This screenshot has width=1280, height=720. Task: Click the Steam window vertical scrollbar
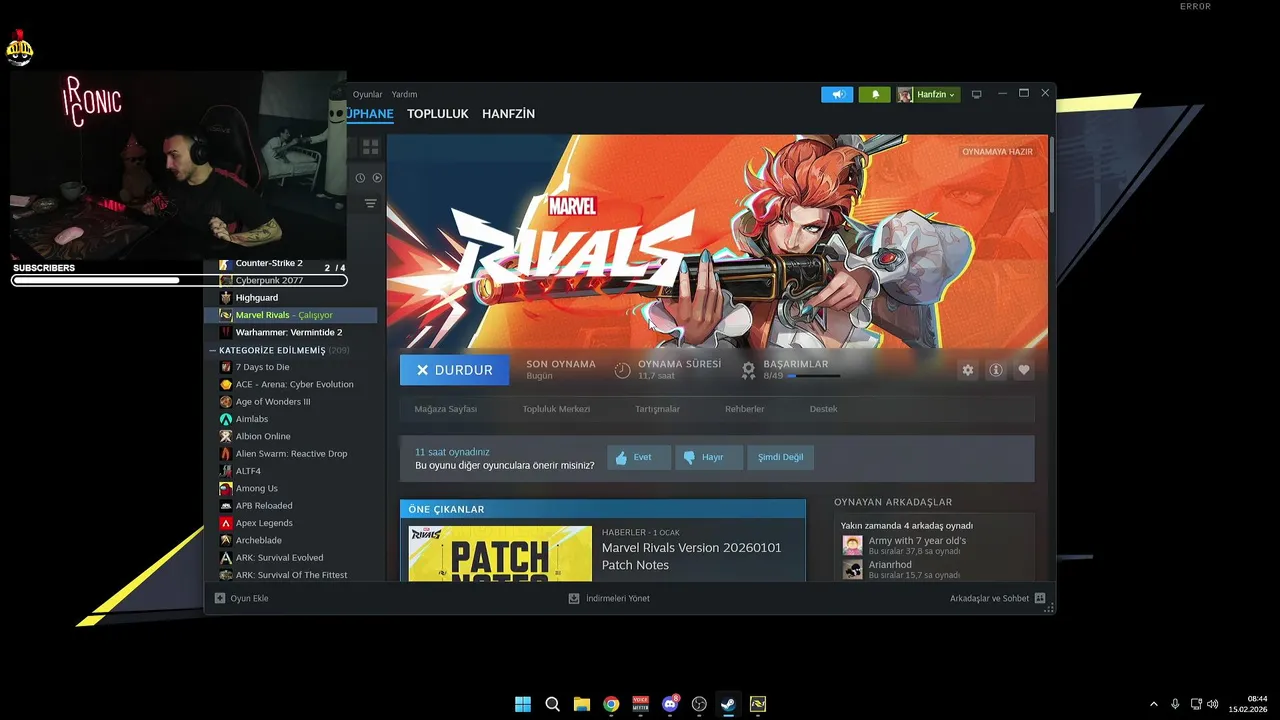[1052, 173]
